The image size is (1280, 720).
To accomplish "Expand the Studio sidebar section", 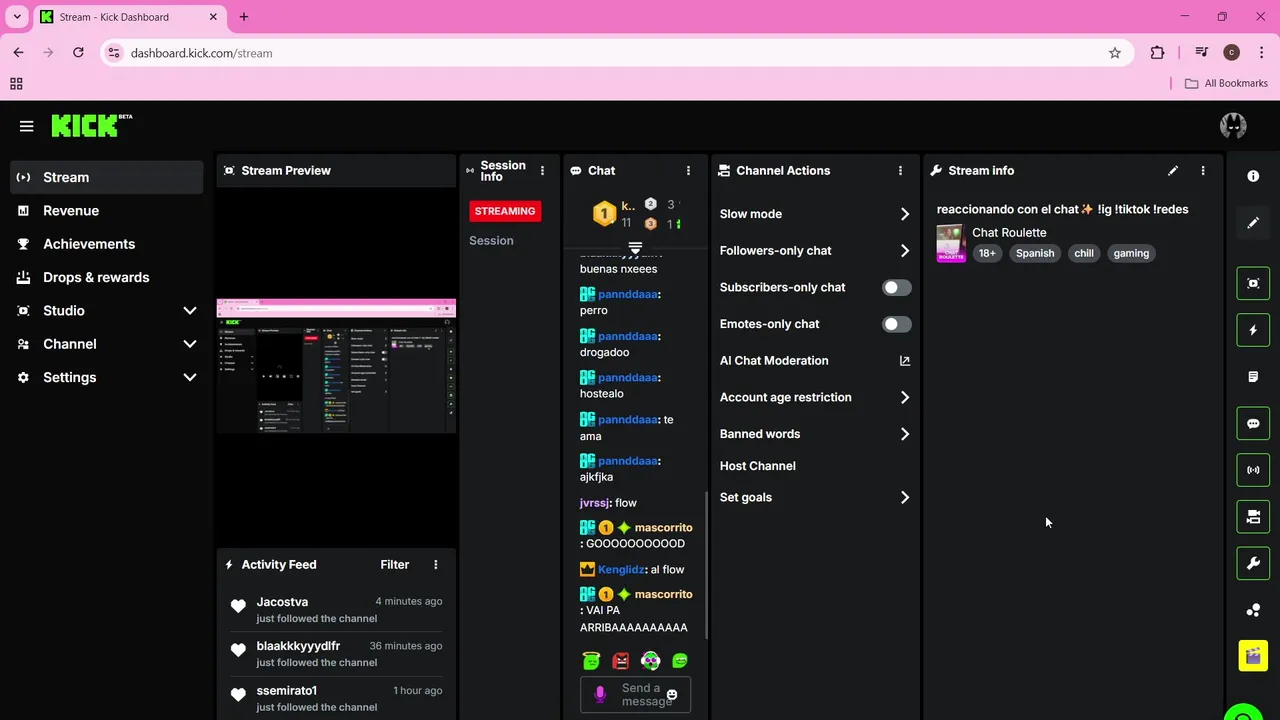I will pos(190,311).
